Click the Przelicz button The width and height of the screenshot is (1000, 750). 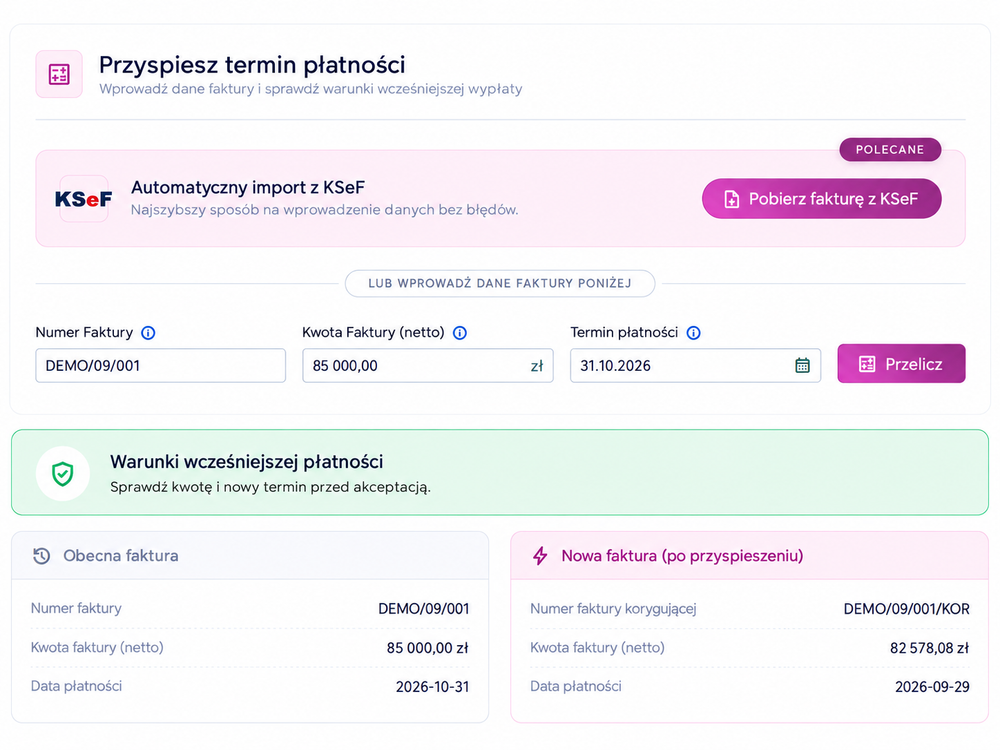pos(901,364)
